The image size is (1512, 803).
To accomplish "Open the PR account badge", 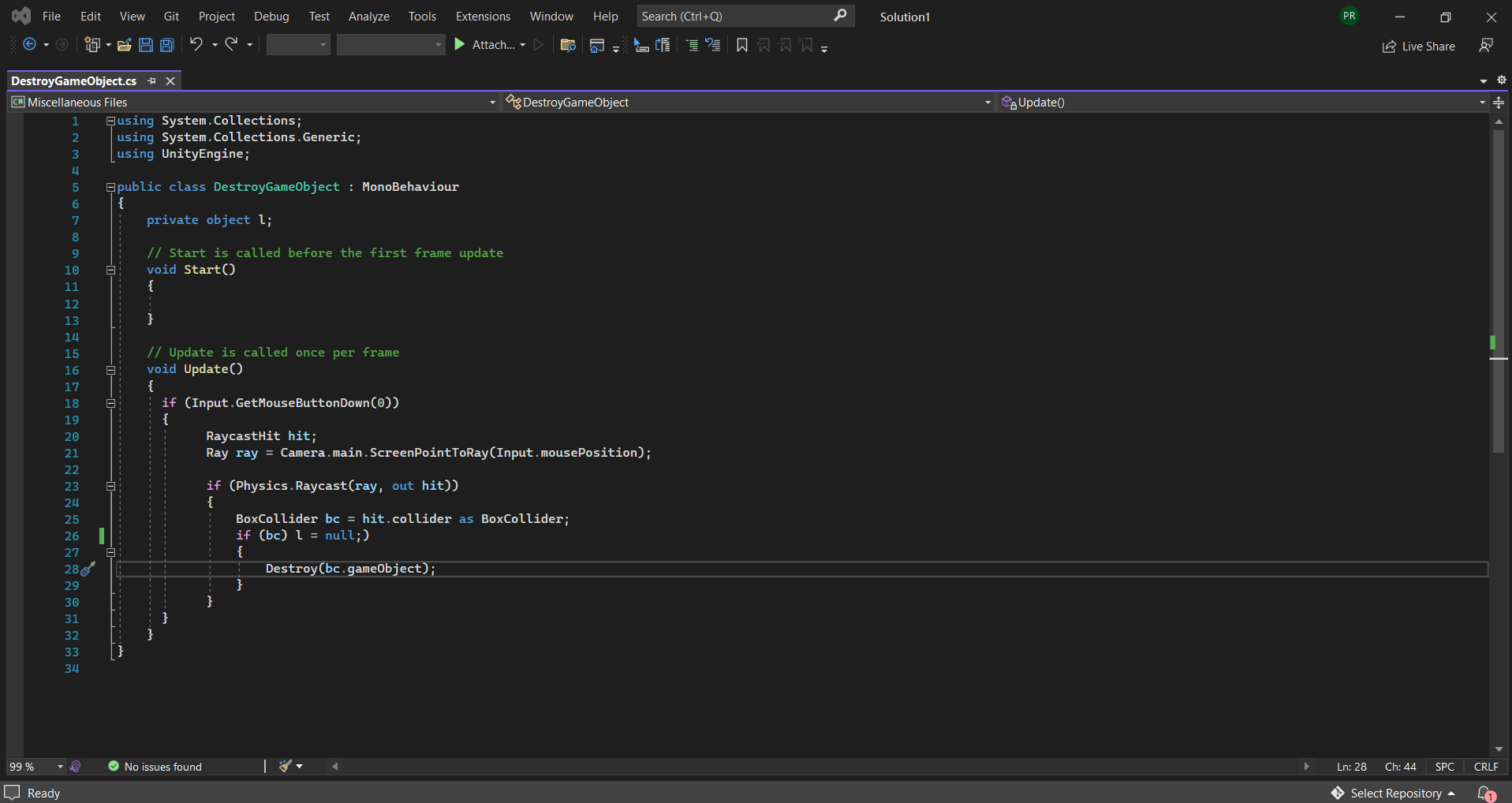I will [1350, 16].
